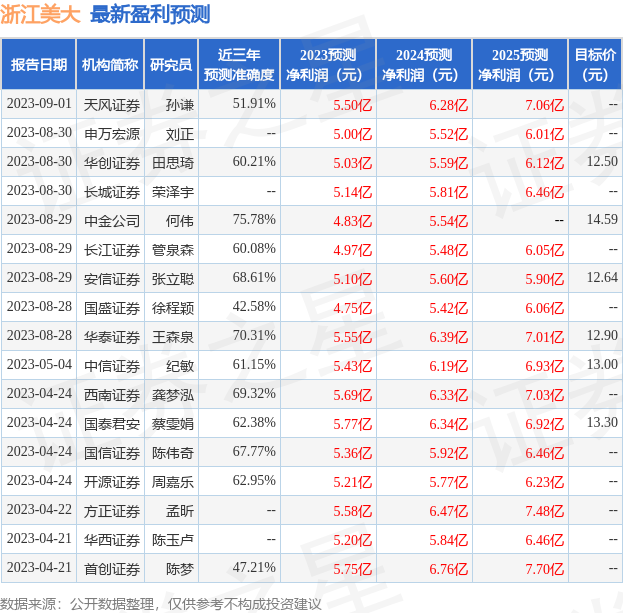Click institution name 国盛证券
623x613 pixels.
click(112, 308)
